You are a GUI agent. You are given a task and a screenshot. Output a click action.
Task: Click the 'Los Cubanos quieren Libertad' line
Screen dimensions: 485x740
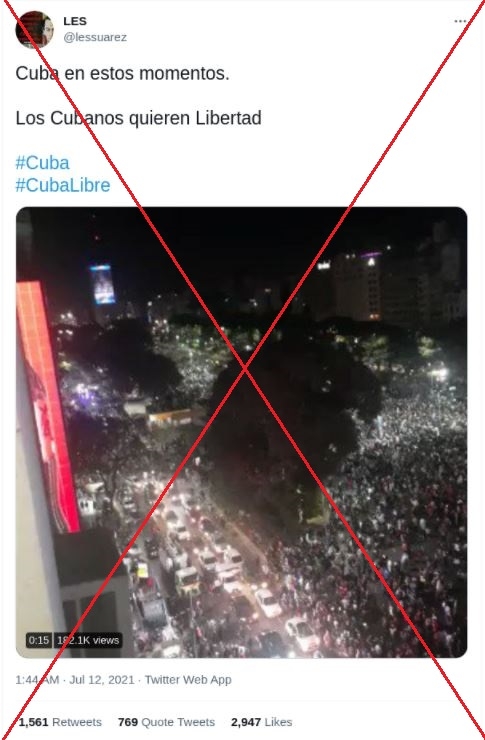click(x=138, y=118)
